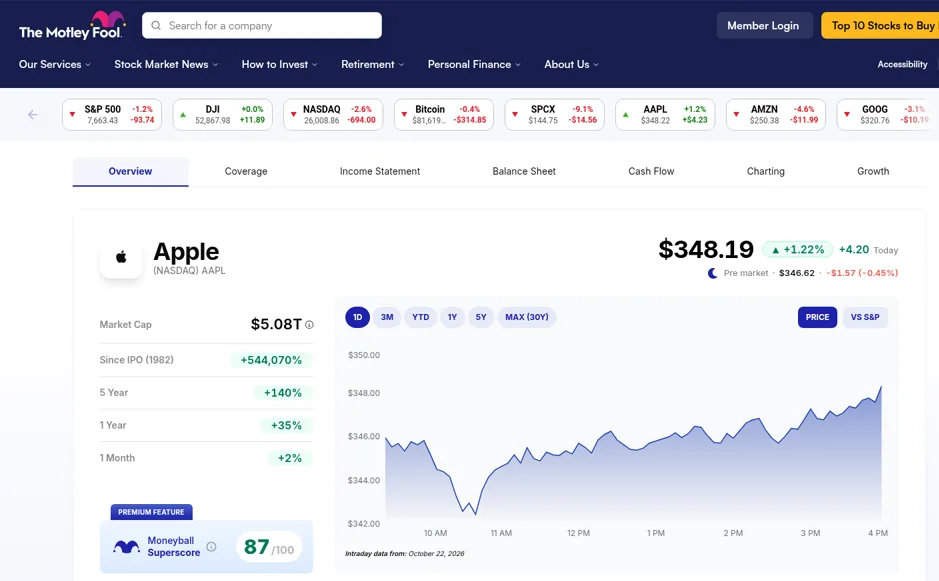The height and width of the screenshot is (581, 939).
Task: Expand the Stock Market News menu
Action: click(x=166, y=64)
